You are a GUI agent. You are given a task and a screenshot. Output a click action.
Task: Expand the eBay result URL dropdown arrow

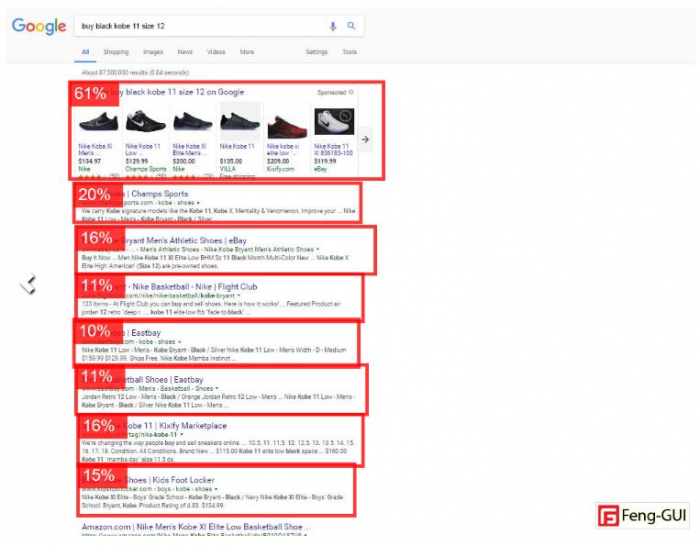(x=318, y=249)
